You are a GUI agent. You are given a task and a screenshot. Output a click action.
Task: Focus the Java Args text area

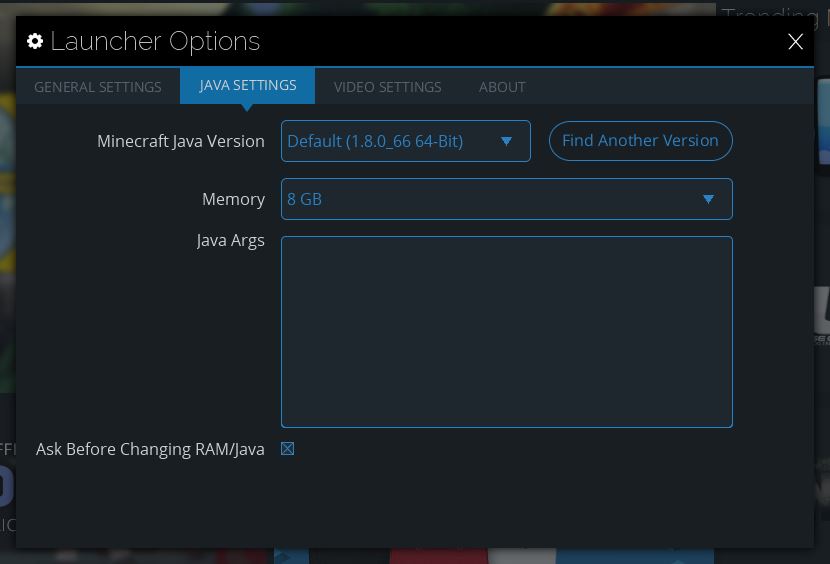pyautogui.click(x=507, y=332)
